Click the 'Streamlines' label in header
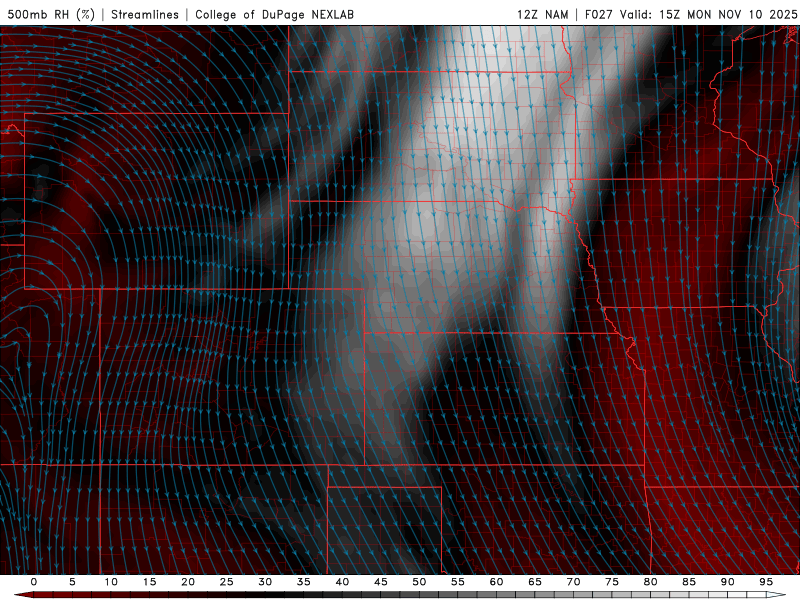This screenshot has height=600, width=800. [145, 14]
